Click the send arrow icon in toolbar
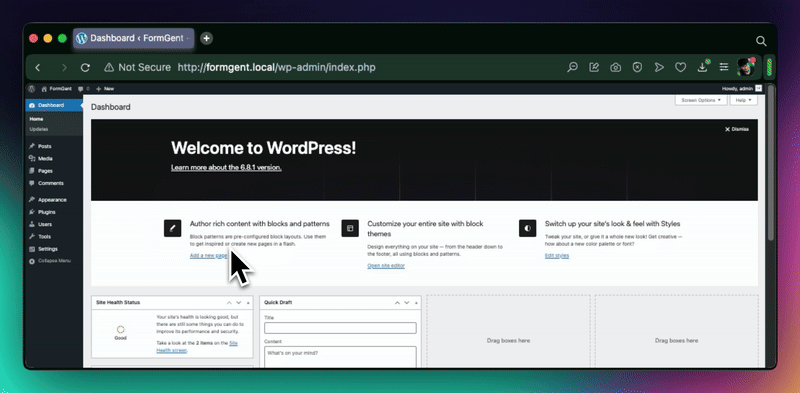Viewport: 800px width, 393px height. (x=659, y=67)
